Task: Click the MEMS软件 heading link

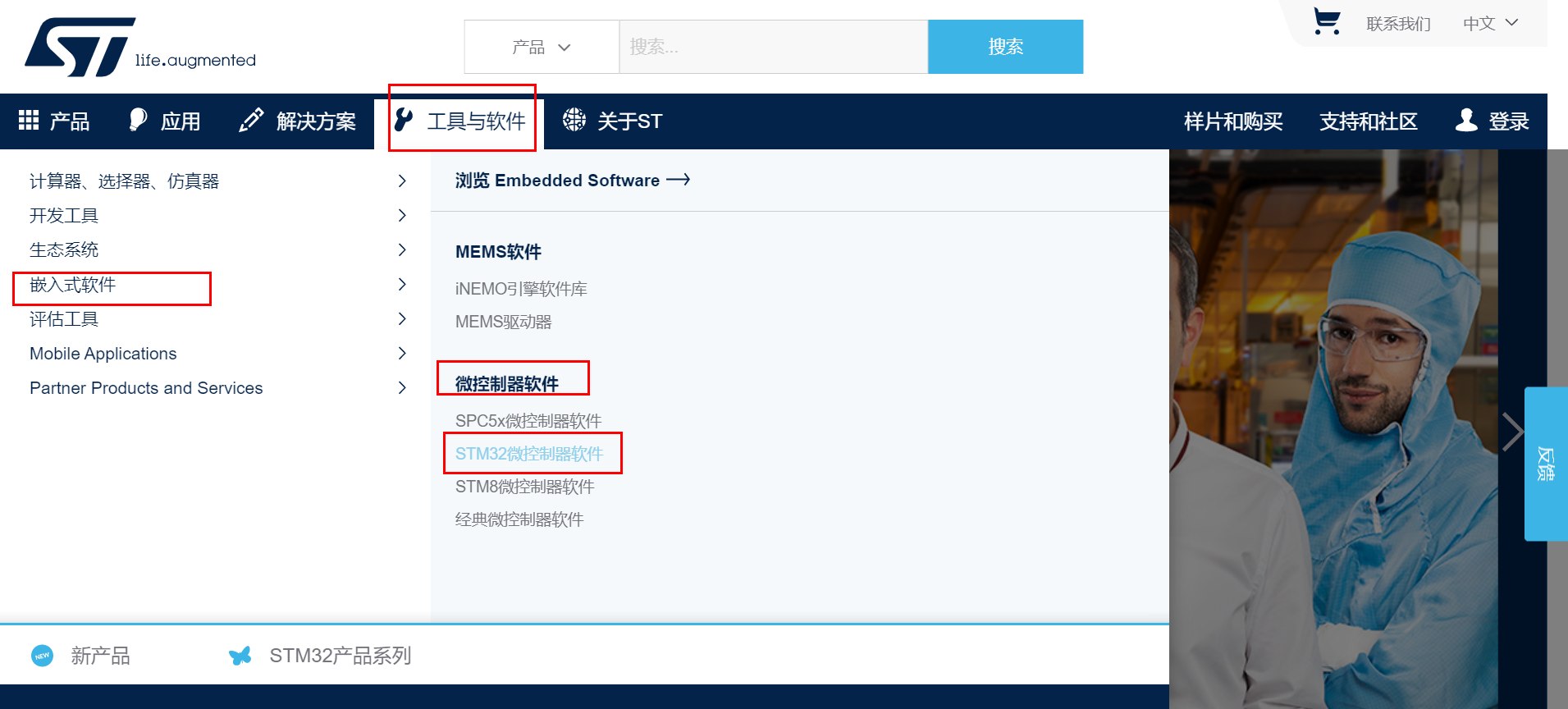Action: tap(498, 252)
